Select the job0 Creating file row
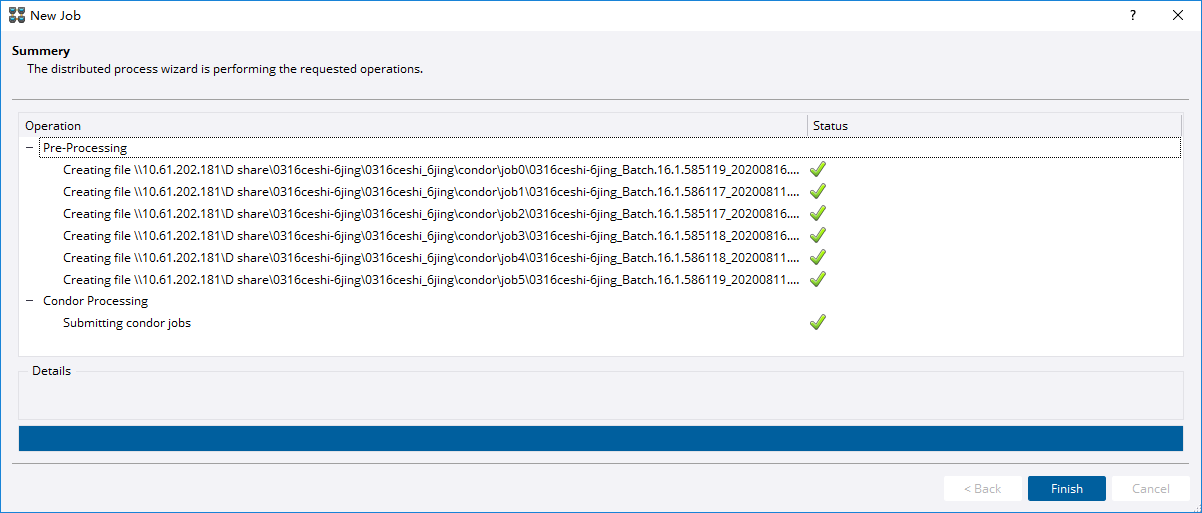 [x=430, y=170]
